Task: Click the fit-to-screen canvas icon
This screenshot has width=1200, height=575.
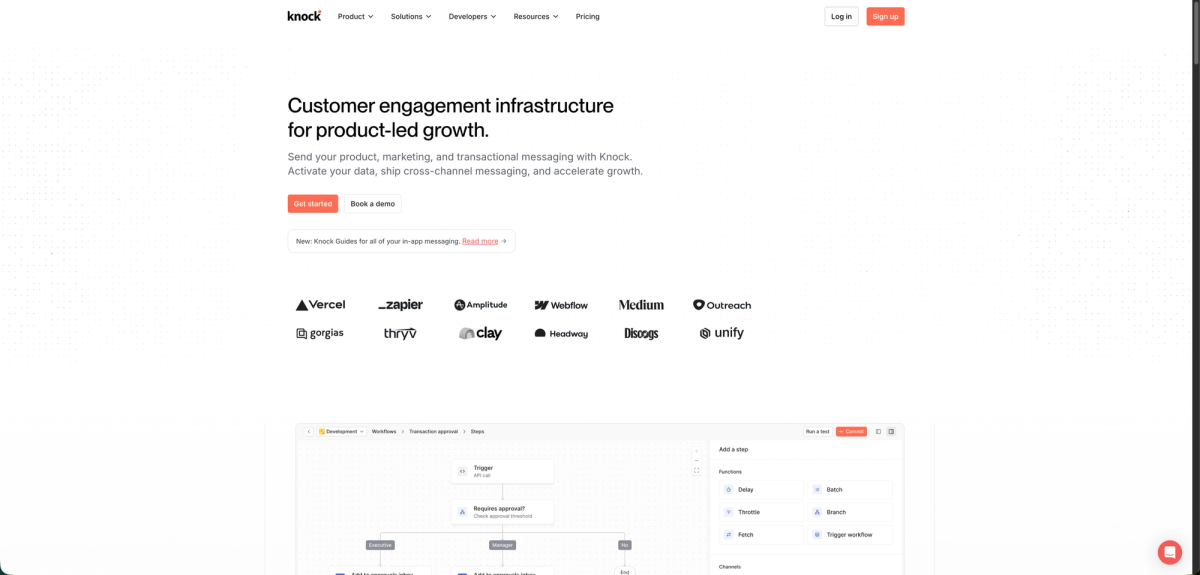Action: [696, 470]
